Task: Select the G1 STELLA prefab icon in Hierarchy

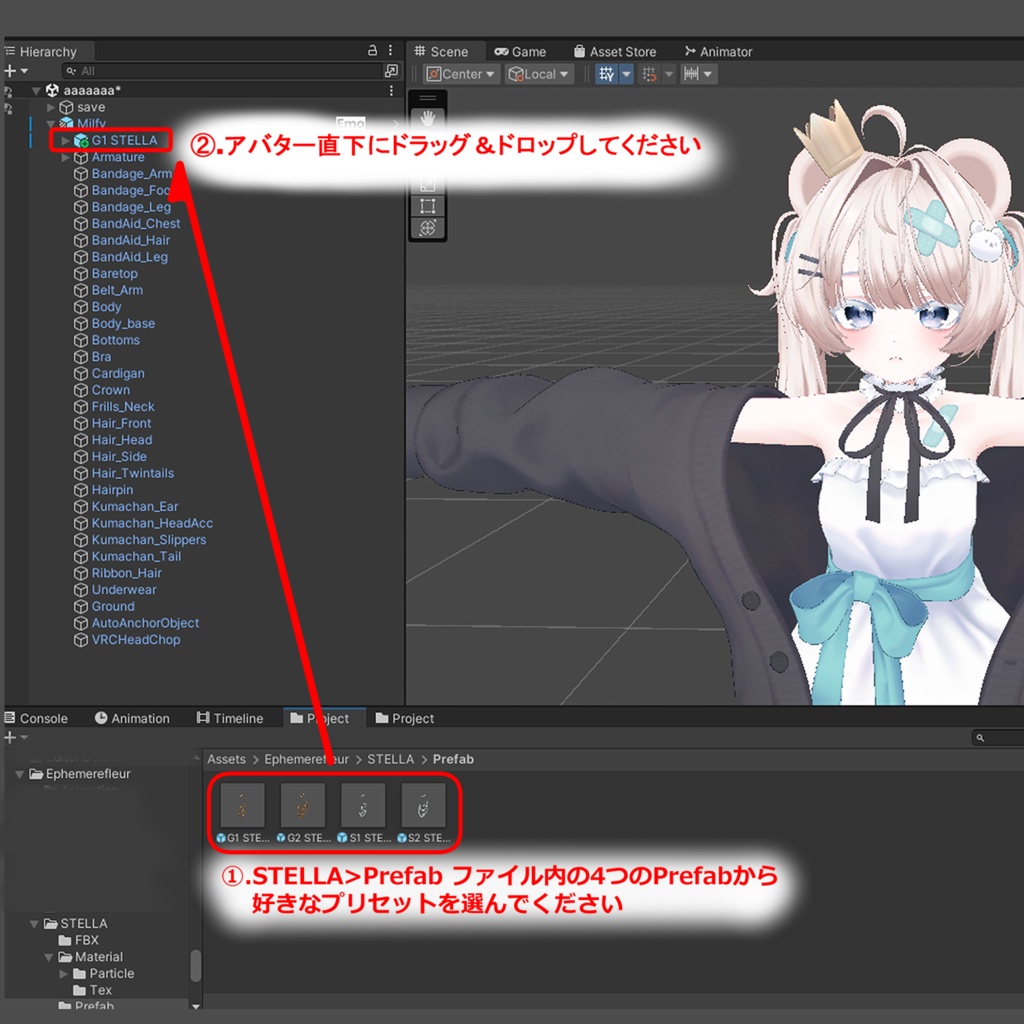Action: point(81,140)
